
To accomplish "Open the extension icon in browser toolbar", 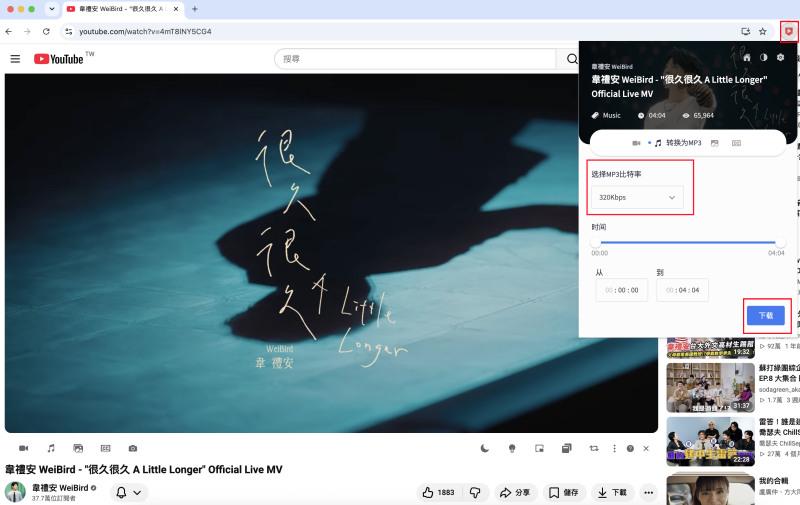I will click(x=789, y=32).
